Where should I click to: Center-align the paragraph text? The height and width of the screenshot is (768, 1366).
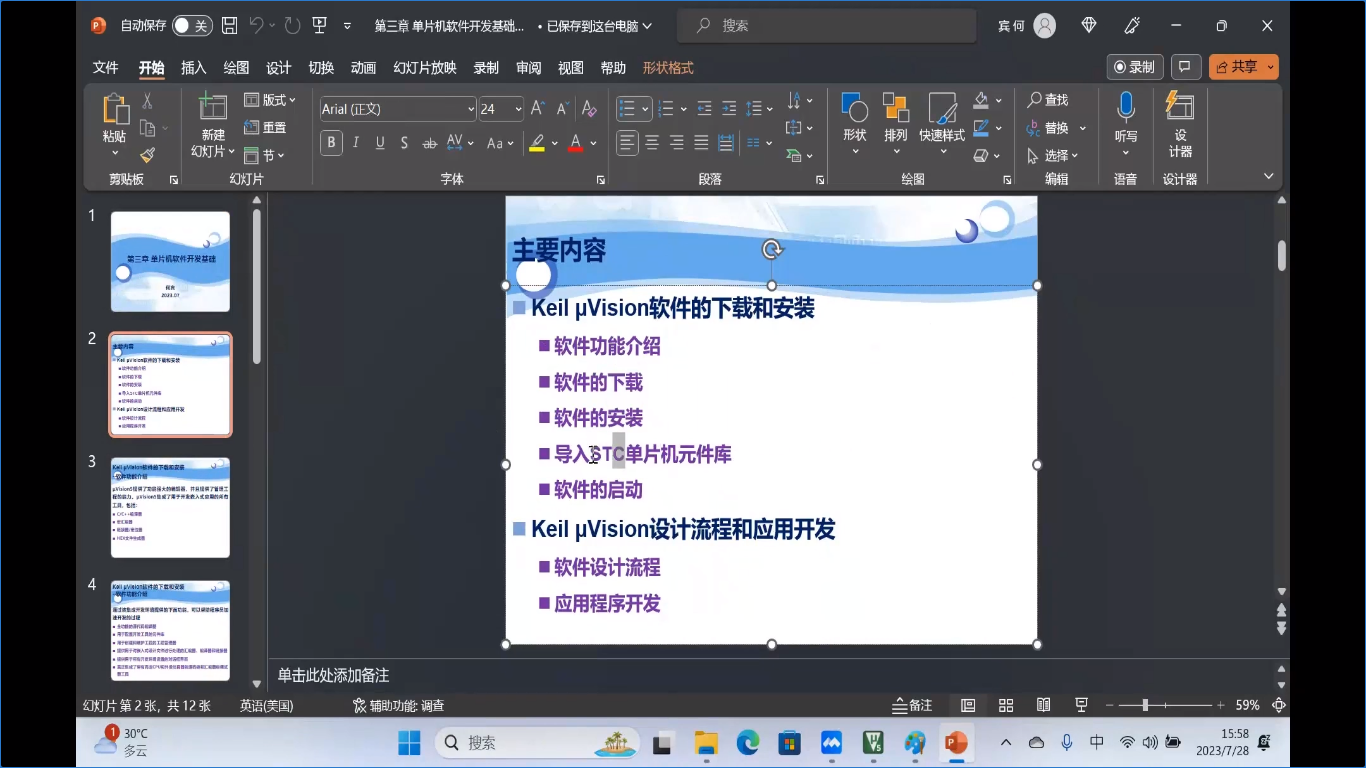[x=652, y=143]
